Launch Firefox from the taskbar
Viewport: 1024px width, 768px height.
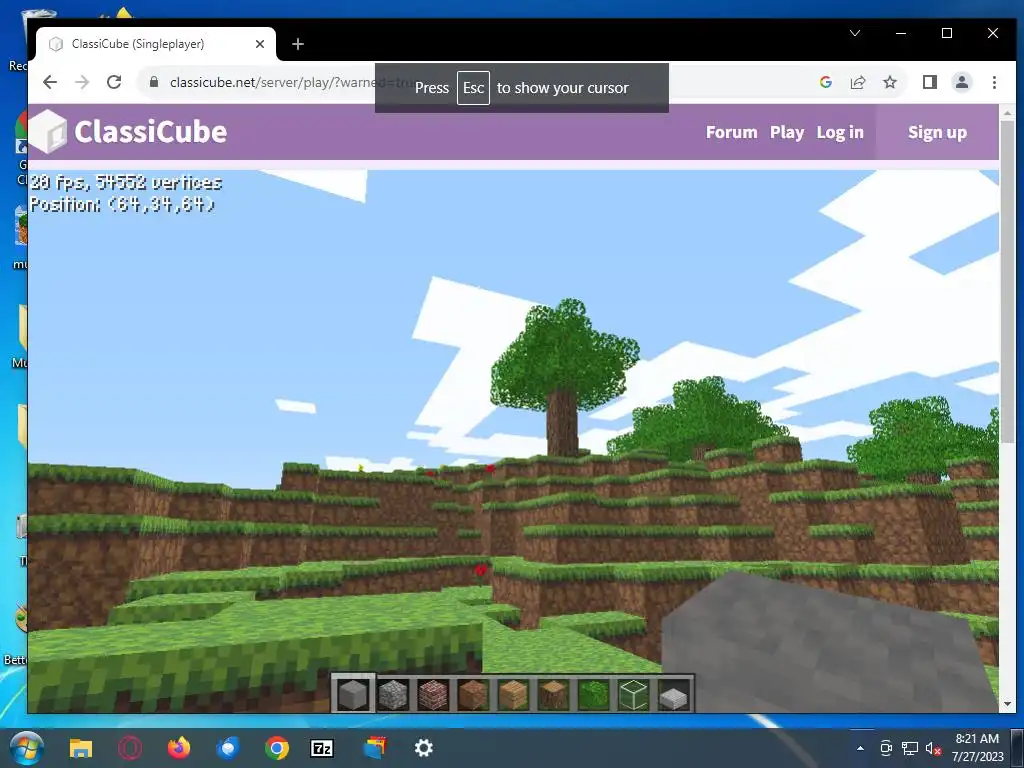pyautogui.click(x=178, y=748)
